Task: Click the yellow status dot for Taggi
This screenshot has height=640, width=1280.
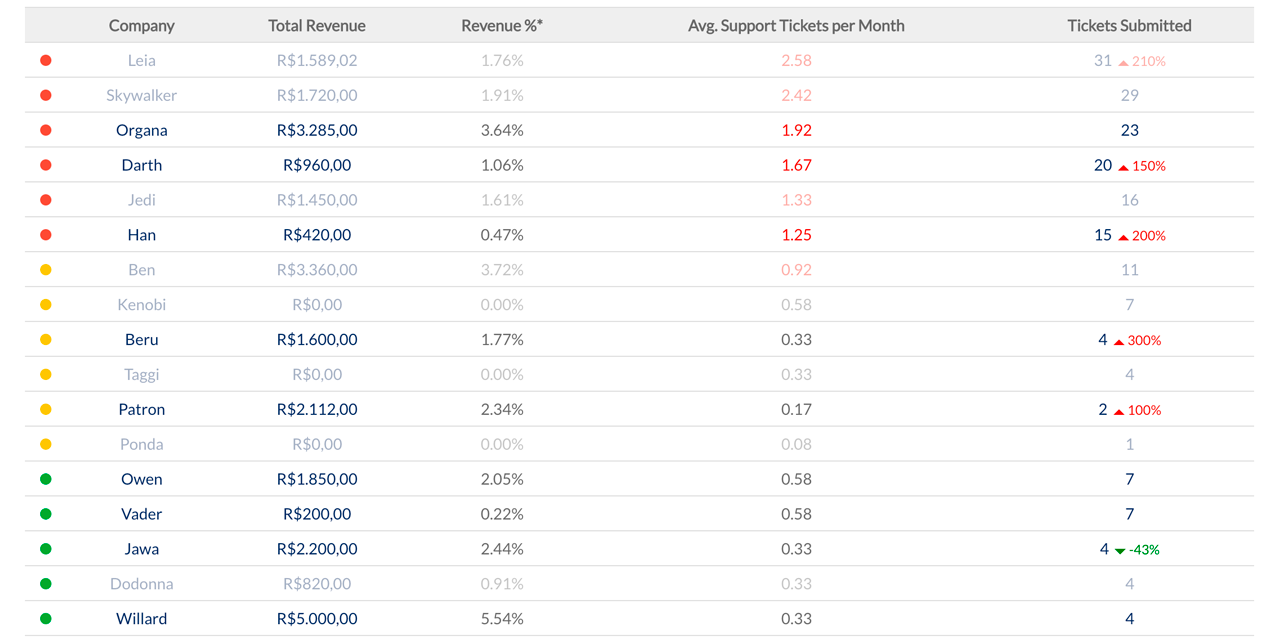Action: tap(45, 374)
